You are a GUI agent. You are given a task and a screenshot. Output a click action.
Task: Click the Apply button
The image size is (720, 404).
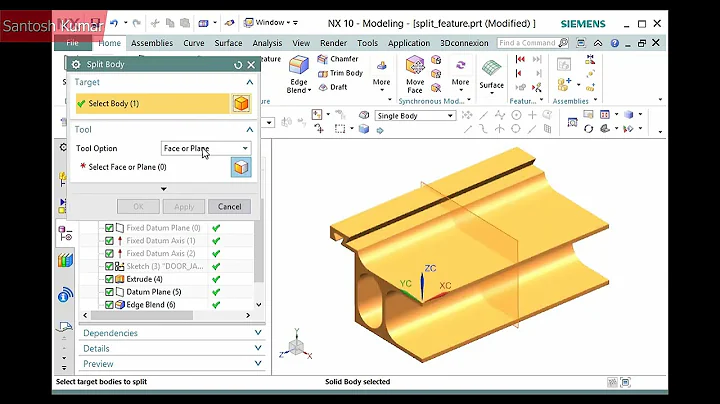point(184,207)
